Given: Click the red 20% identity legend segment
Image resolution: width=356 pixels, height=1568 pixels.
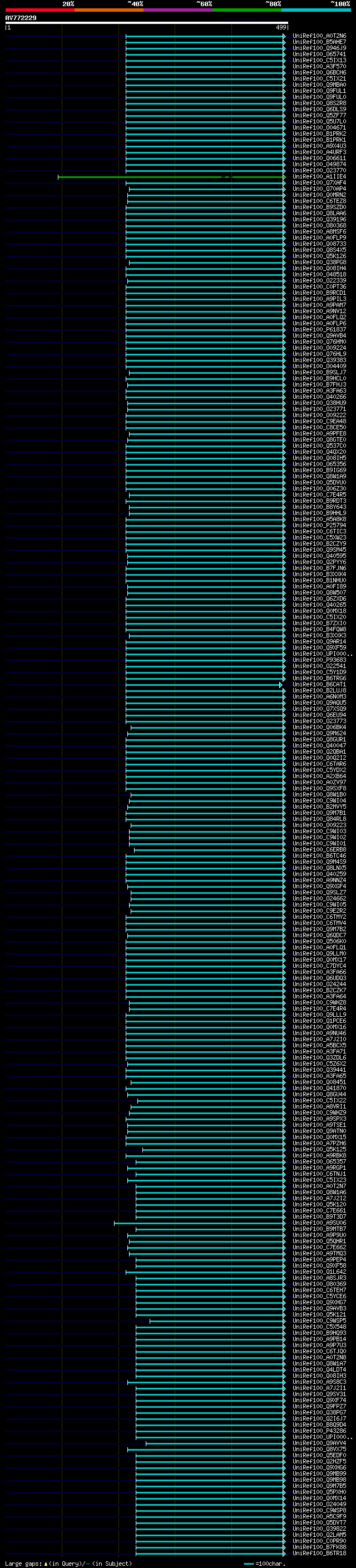Looking at the screenshot, I should 39,11.
